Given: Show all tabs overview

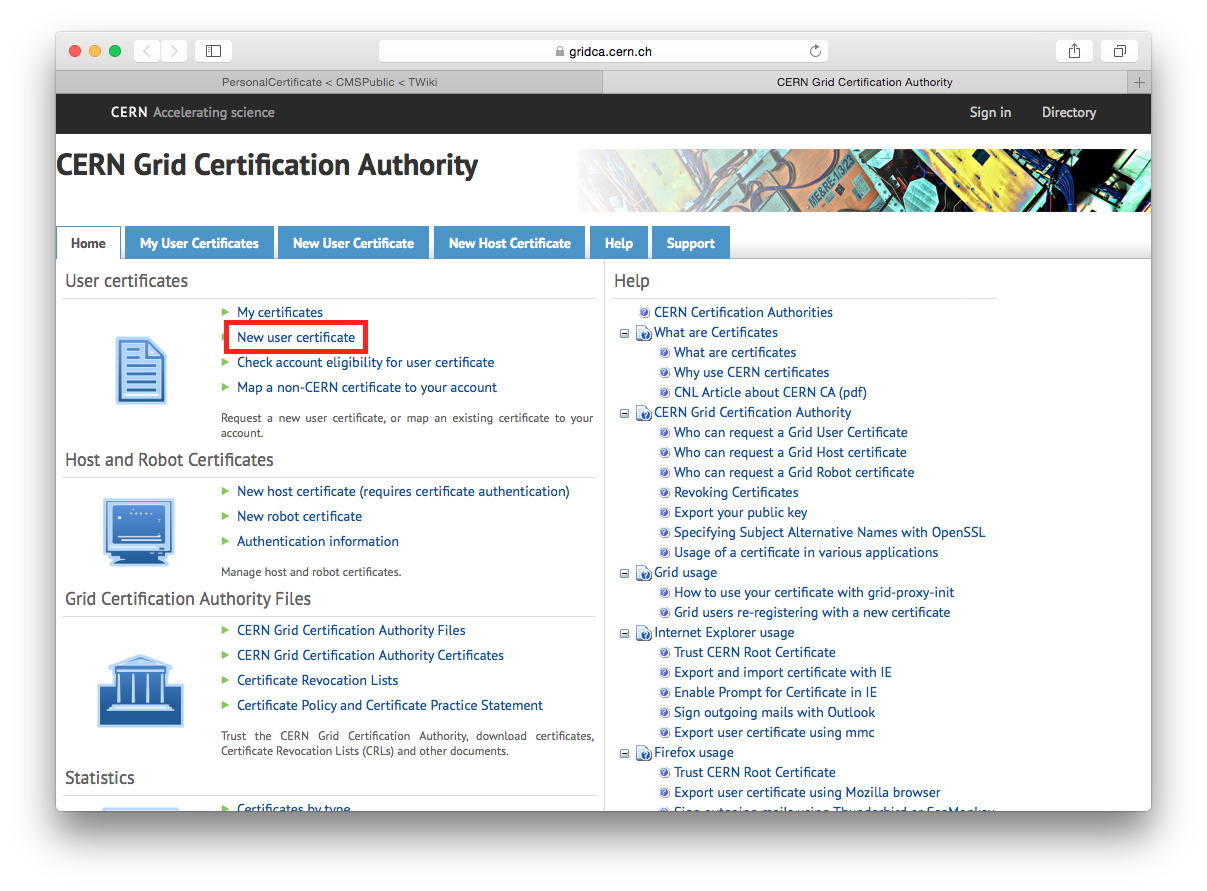Looking at the screenshot, I should pyautogui.click(x=1120, y=51).
